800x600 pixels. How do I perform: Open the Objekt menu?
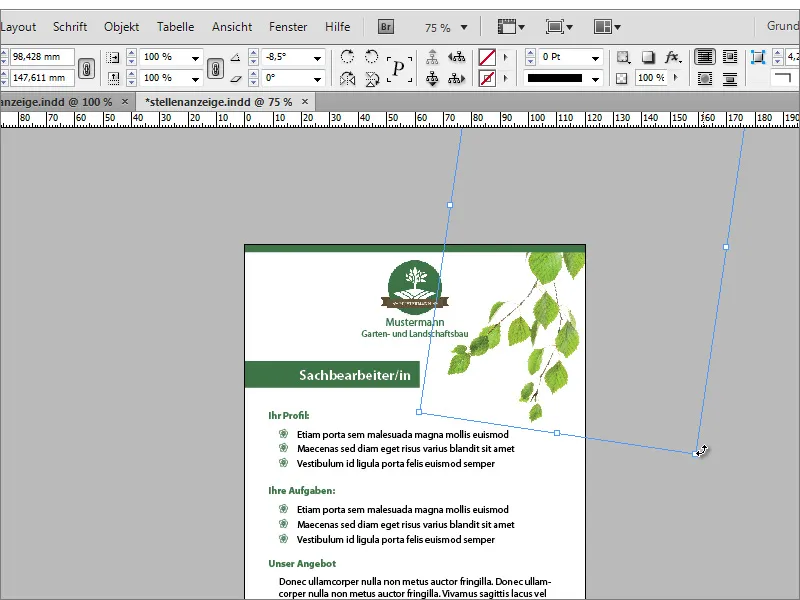121,27
